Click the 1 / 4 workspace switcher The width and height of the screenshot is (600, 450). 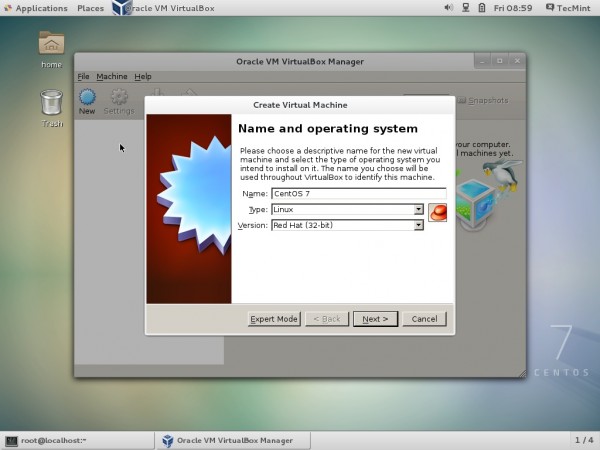(x=584, y=440)
